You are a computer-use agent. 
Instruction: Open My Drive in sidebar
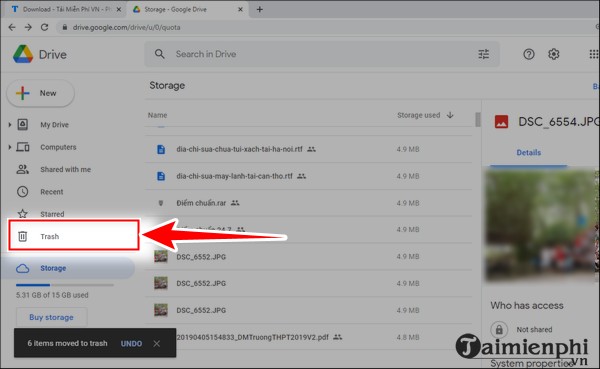click(x=54, y=125)
